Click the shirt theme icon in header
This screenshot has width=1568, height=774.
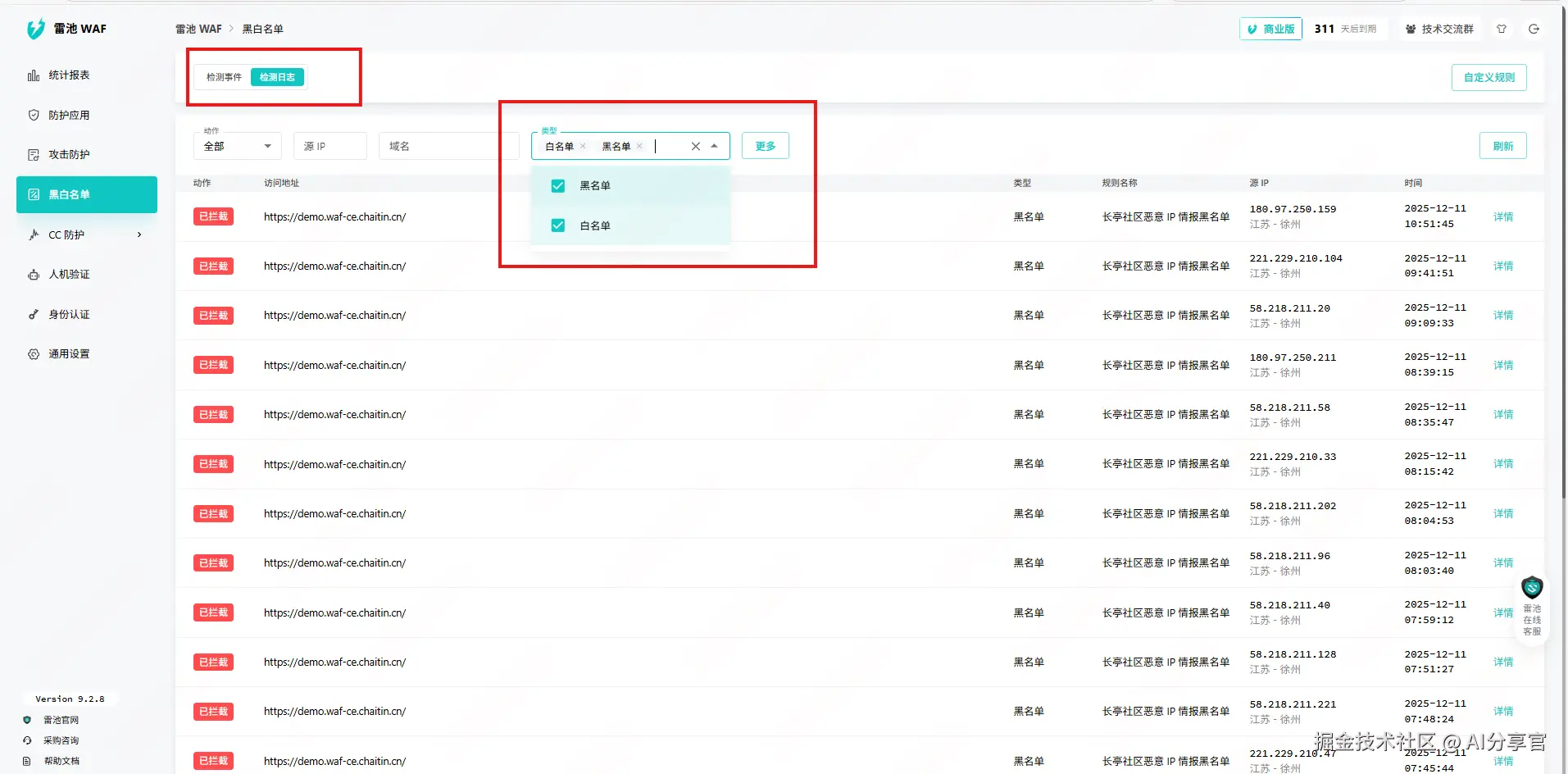click(1502, 29)
